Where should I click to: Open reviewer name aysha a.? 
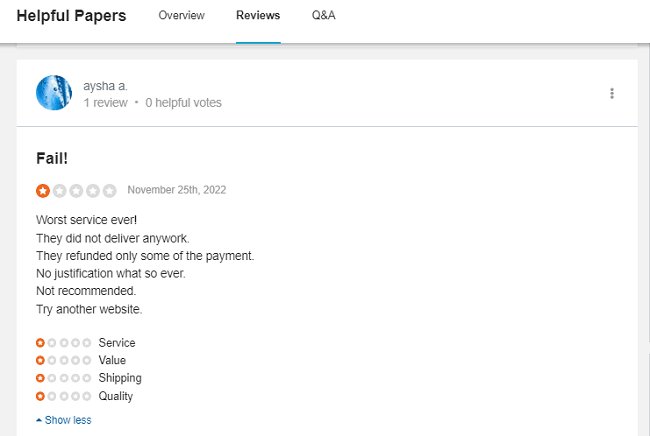[x=105, y=86]
